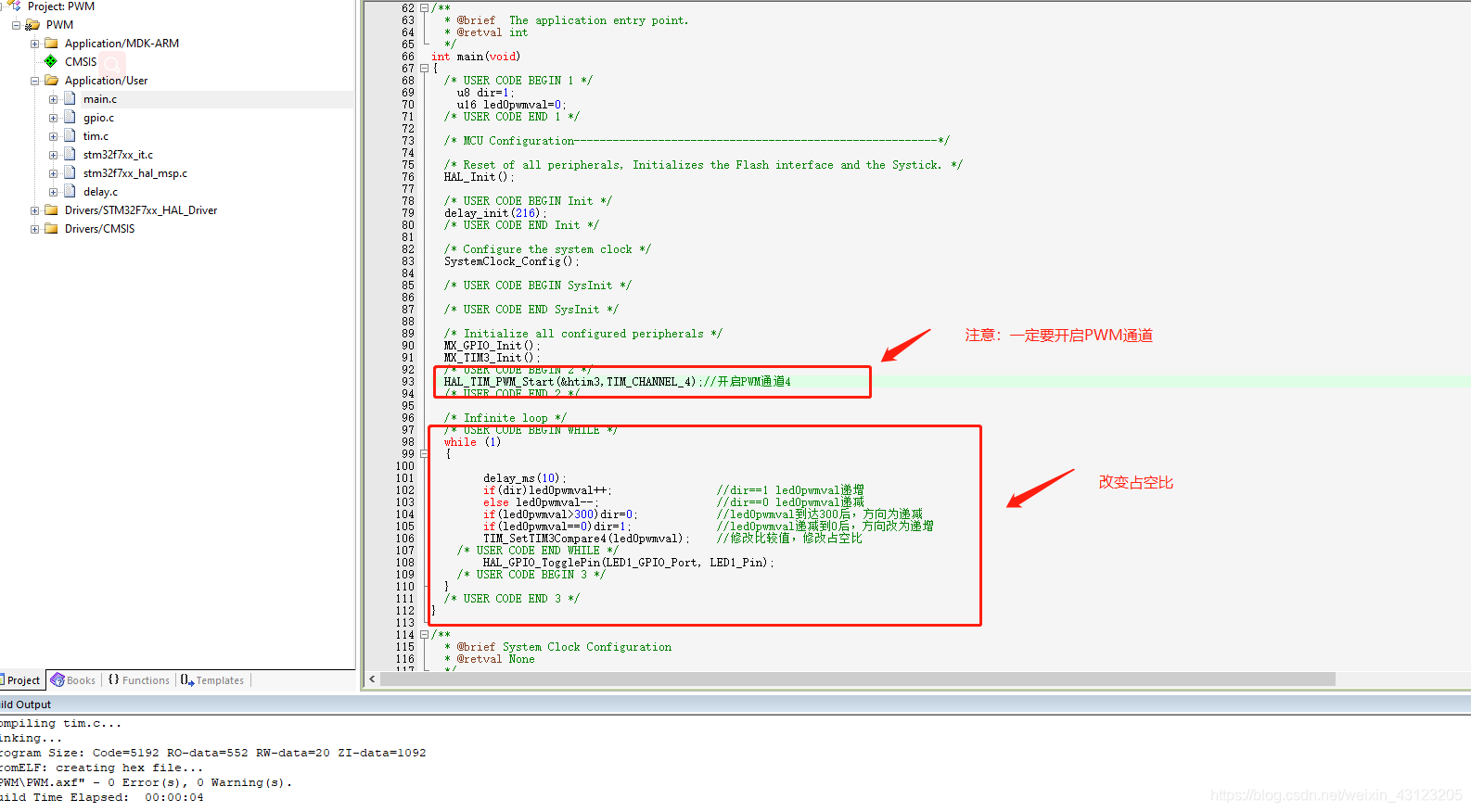Select the CMSIS item label

(81, 62)
